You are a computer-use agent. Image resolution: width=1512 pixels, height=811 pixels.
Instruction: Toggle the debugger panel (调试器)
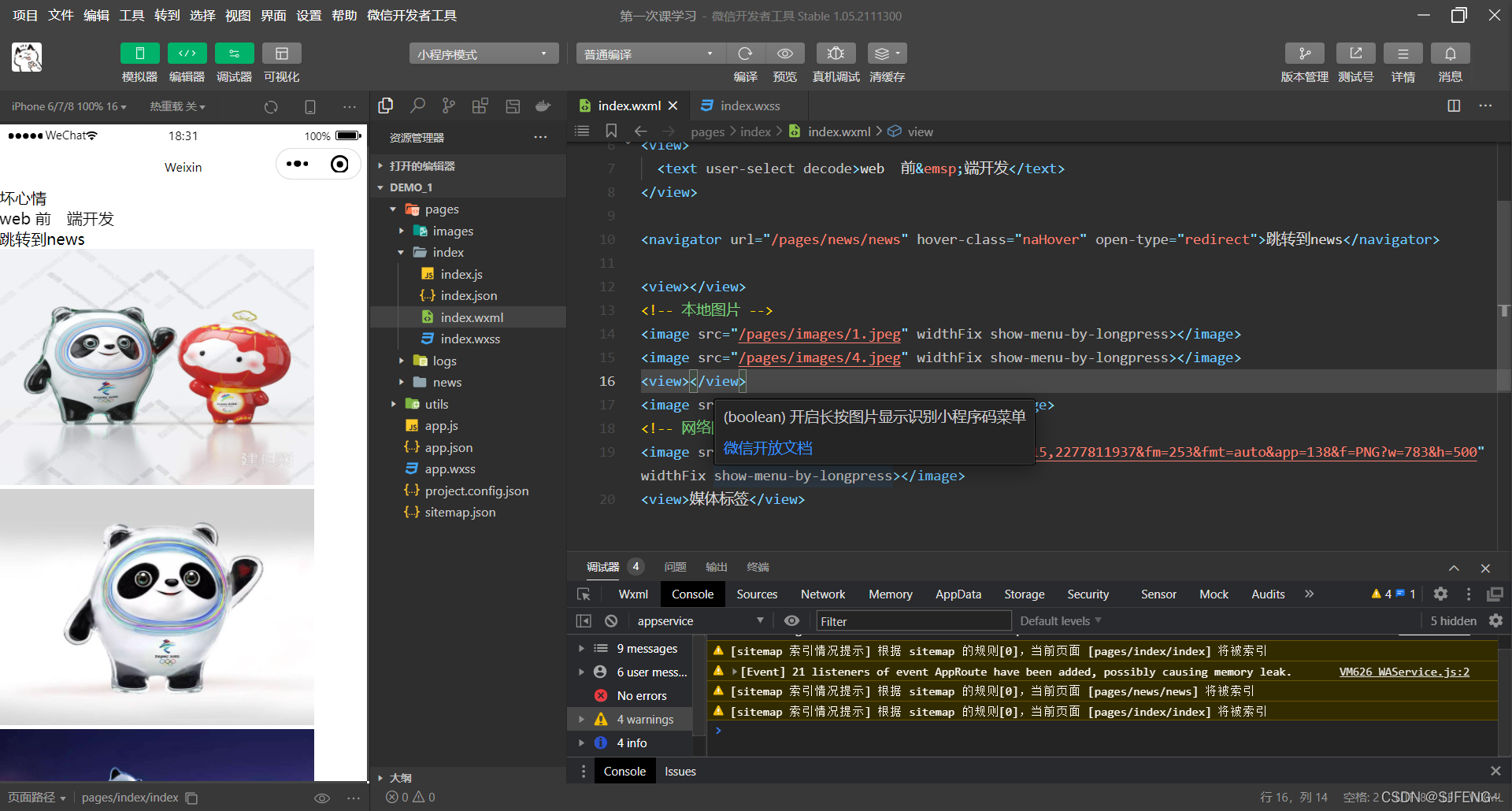click(234, 54)
